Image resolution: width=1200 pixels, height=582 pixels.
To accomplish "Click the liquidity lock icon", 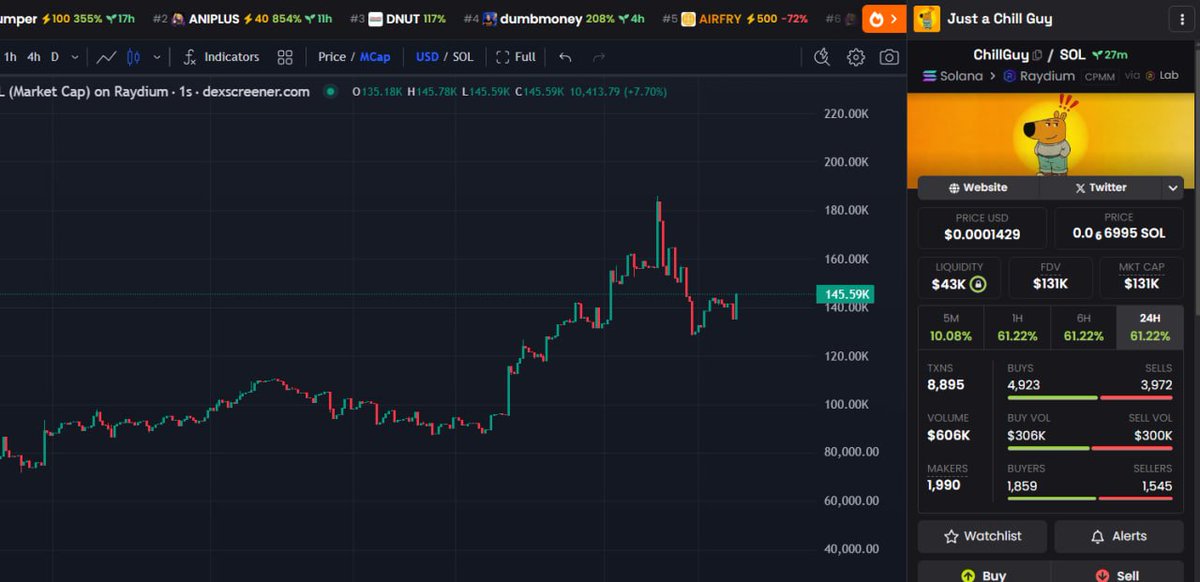I will (x=979, y=285).
